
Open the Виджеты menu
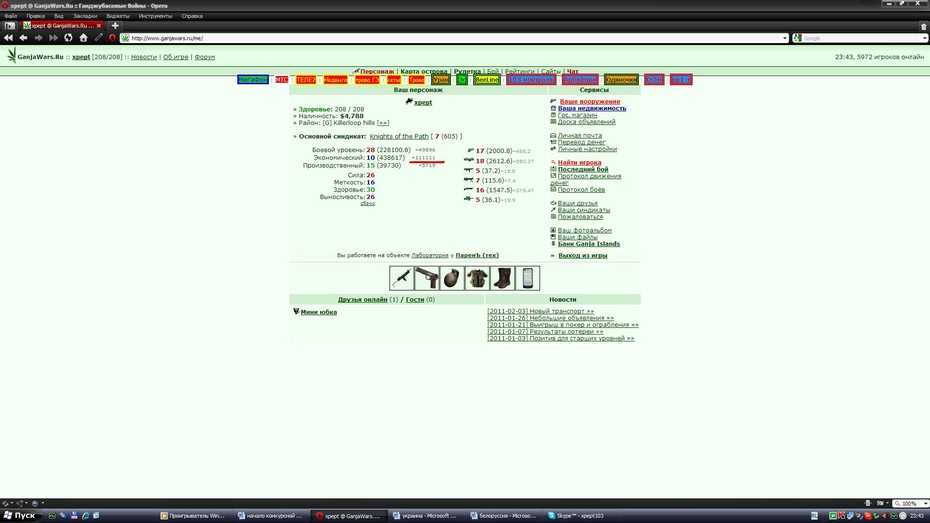(x=117, y=16)
